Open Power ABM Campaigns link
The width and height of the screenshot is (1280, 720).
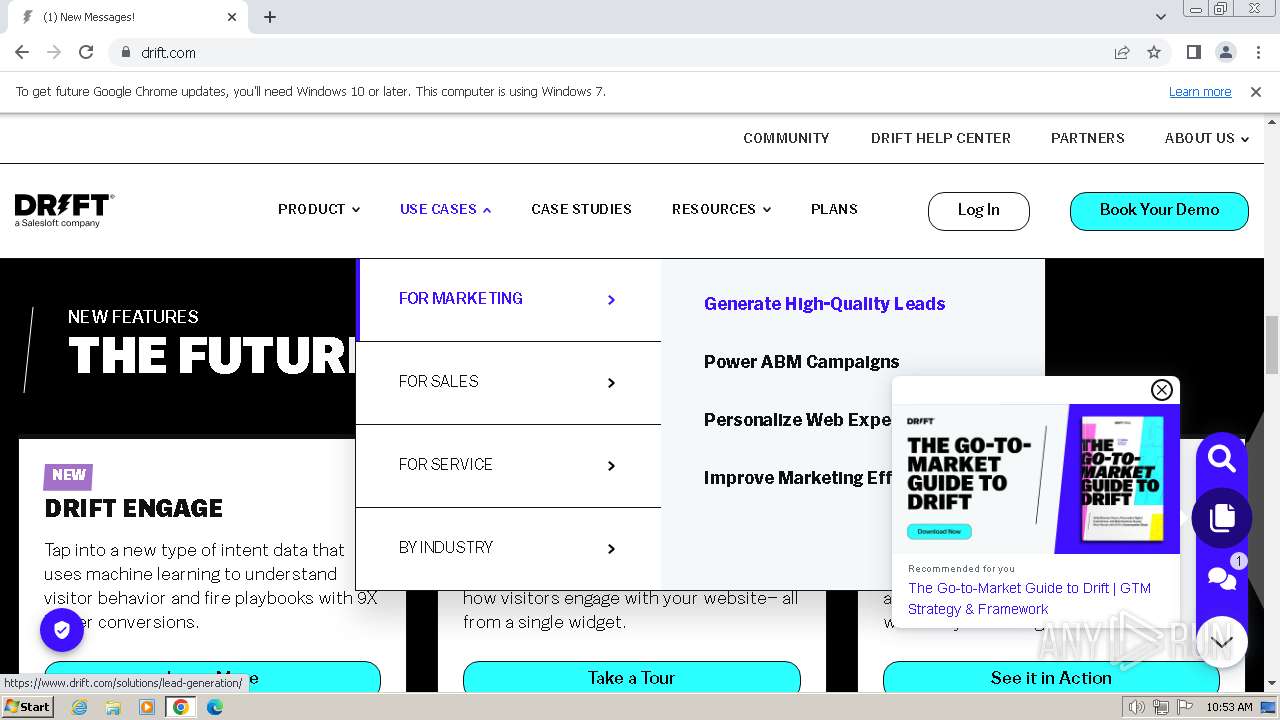tap(801, 362)
